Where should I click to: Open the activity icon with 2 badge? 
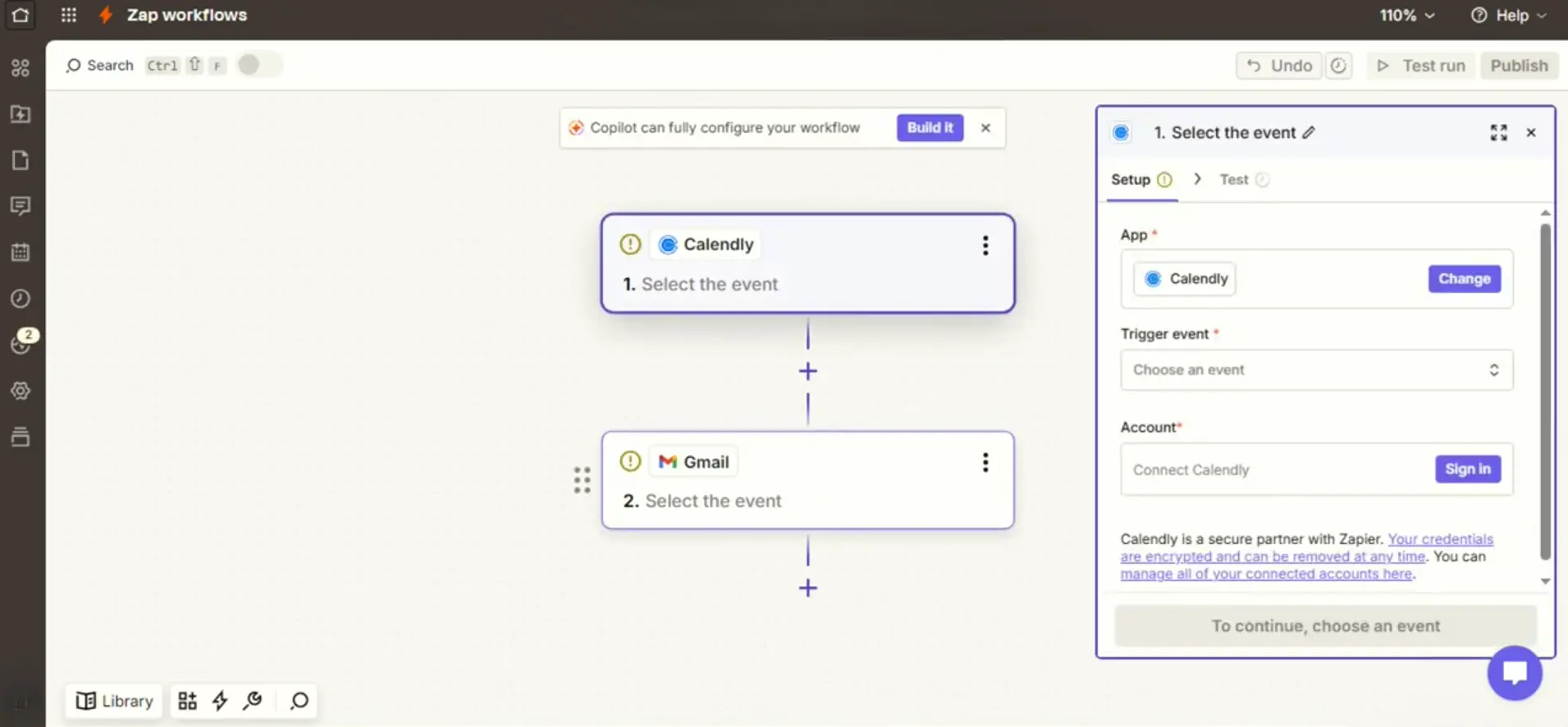22,342
